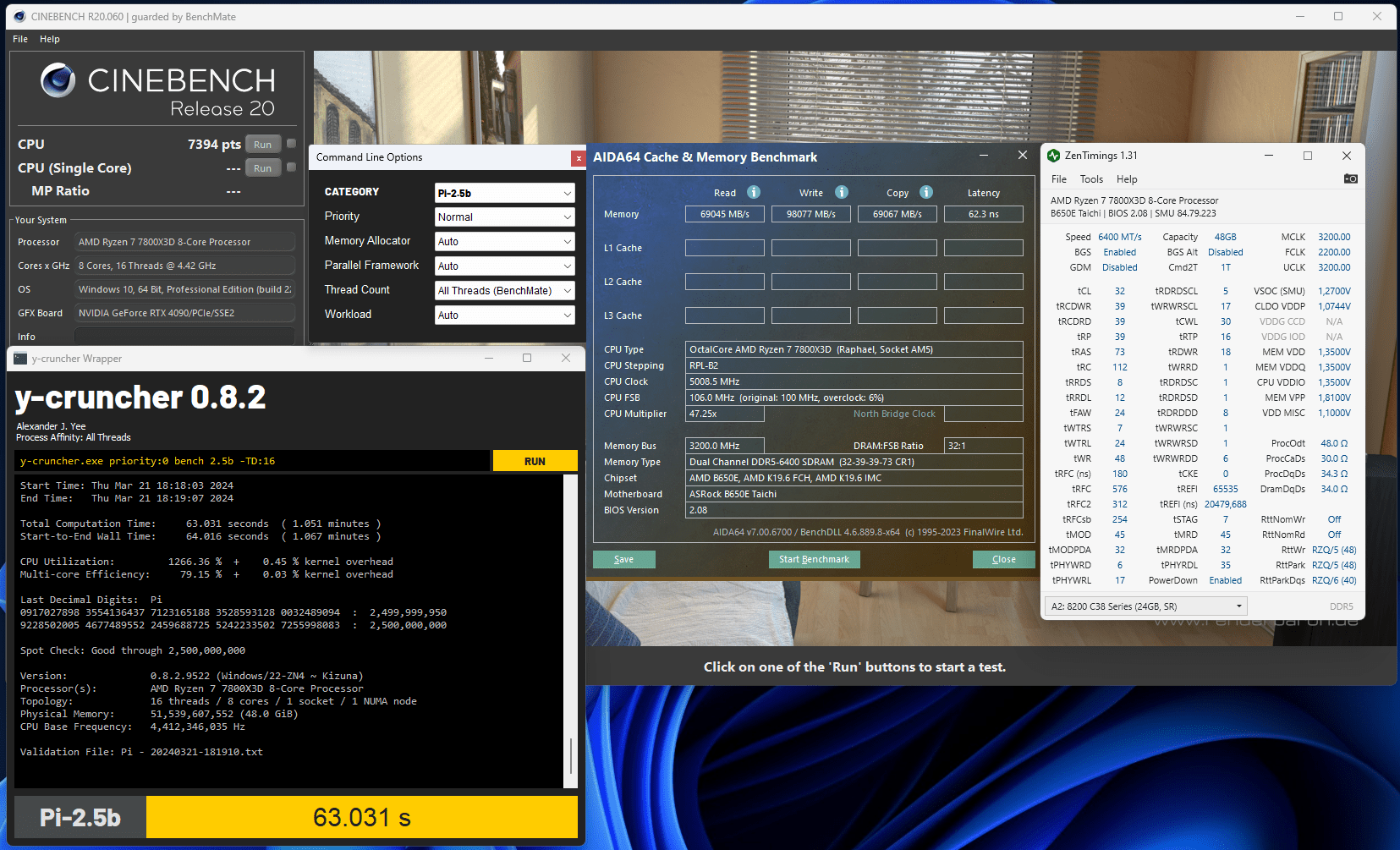1400x850 pixels.
Task: Click the Memory Write result 98077 MB/s
Action: 811,214
